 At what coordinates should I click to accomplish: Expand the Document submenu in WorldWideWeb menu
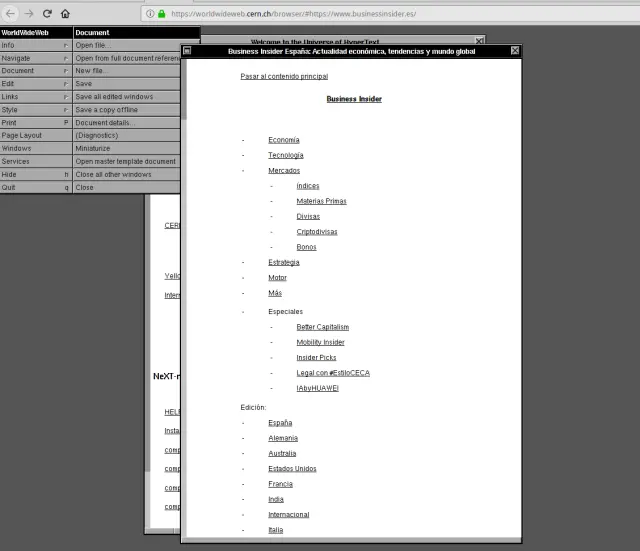pos(36,71)
